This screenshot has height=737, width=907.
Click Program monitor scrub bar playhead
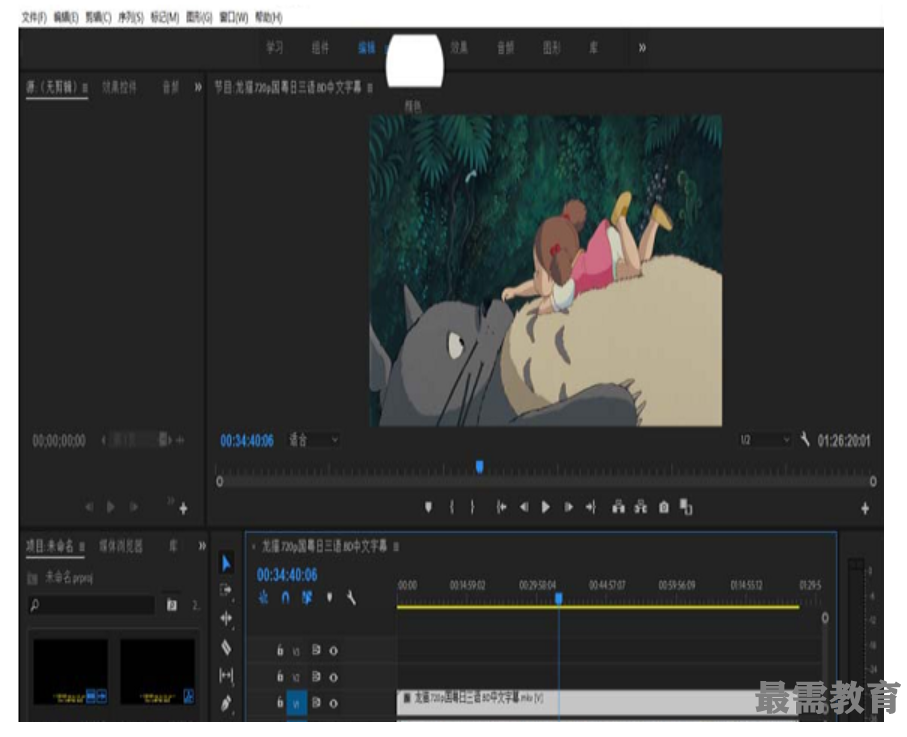[x=480, y=466]
